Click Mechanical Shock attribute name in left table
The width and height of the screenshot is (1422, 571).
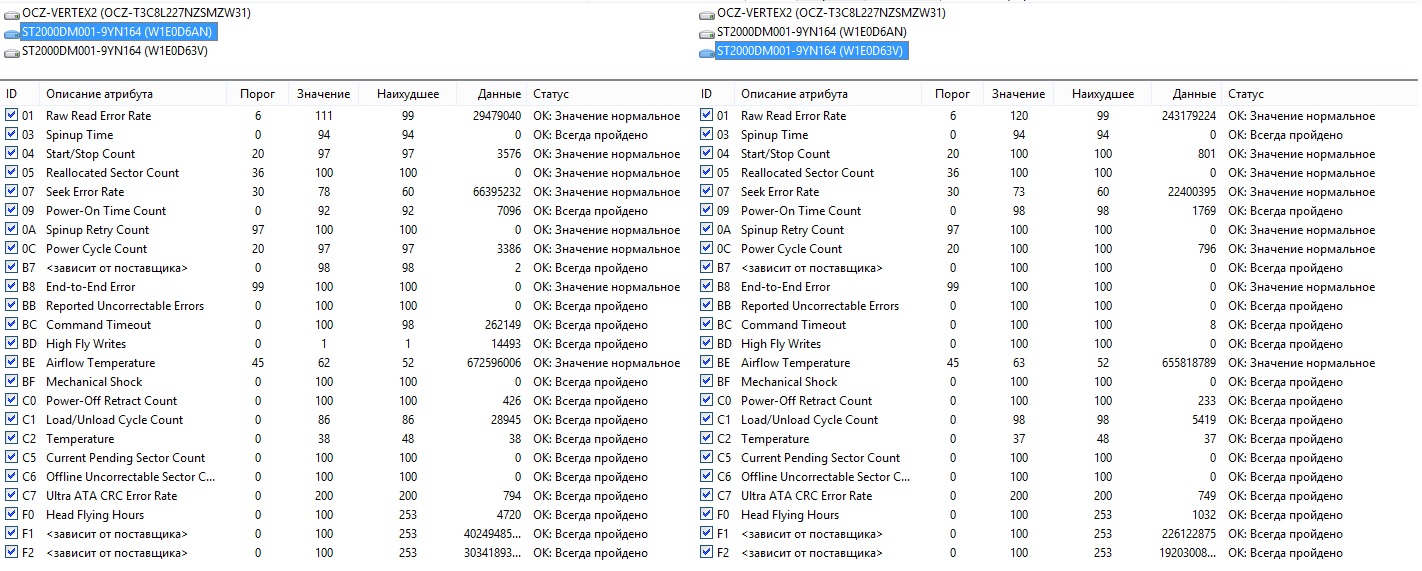[x=94, y=382]
